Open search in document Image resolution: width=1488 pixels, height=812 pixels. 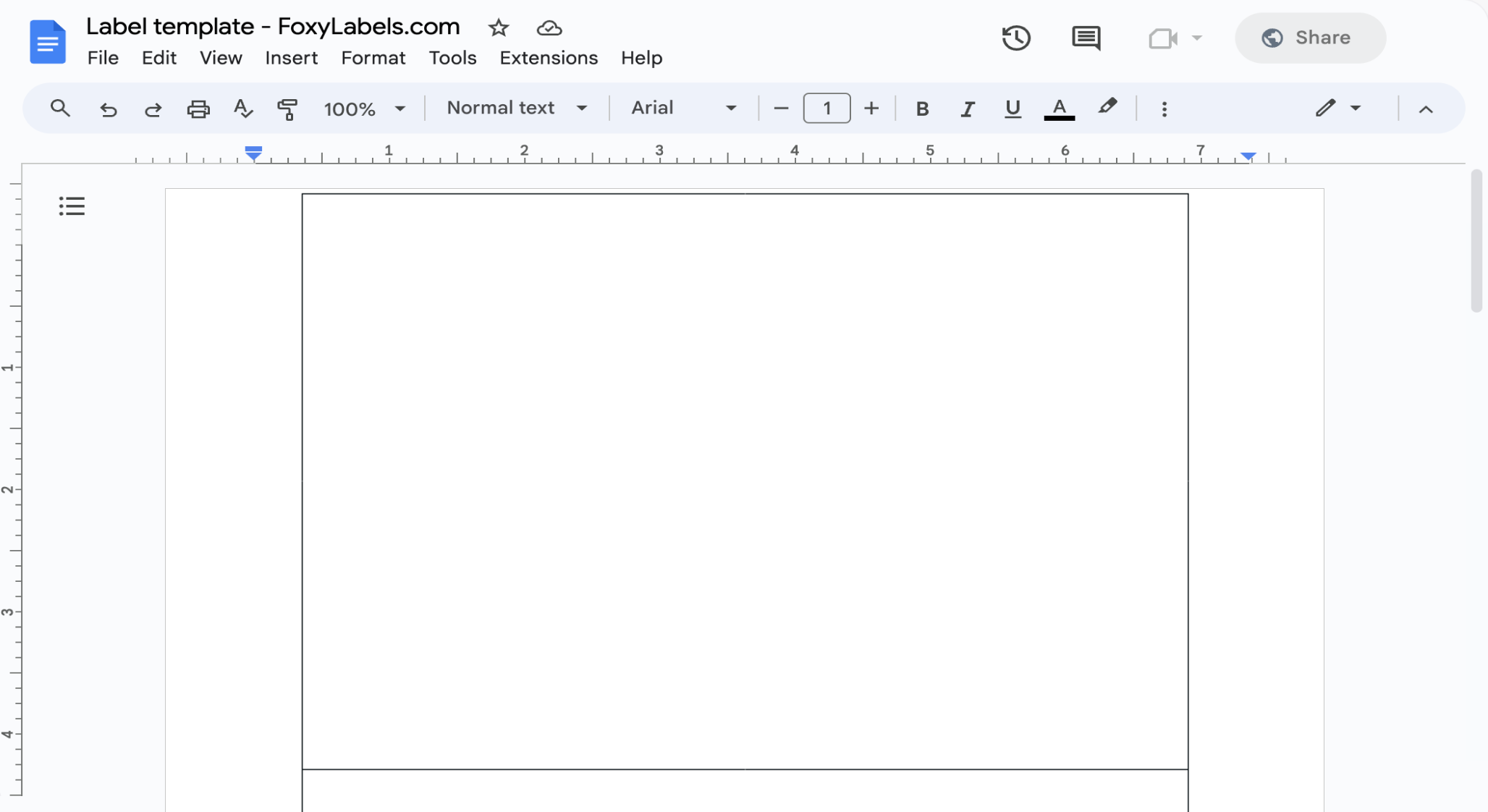pyautogui.click(x=59, y=109)
